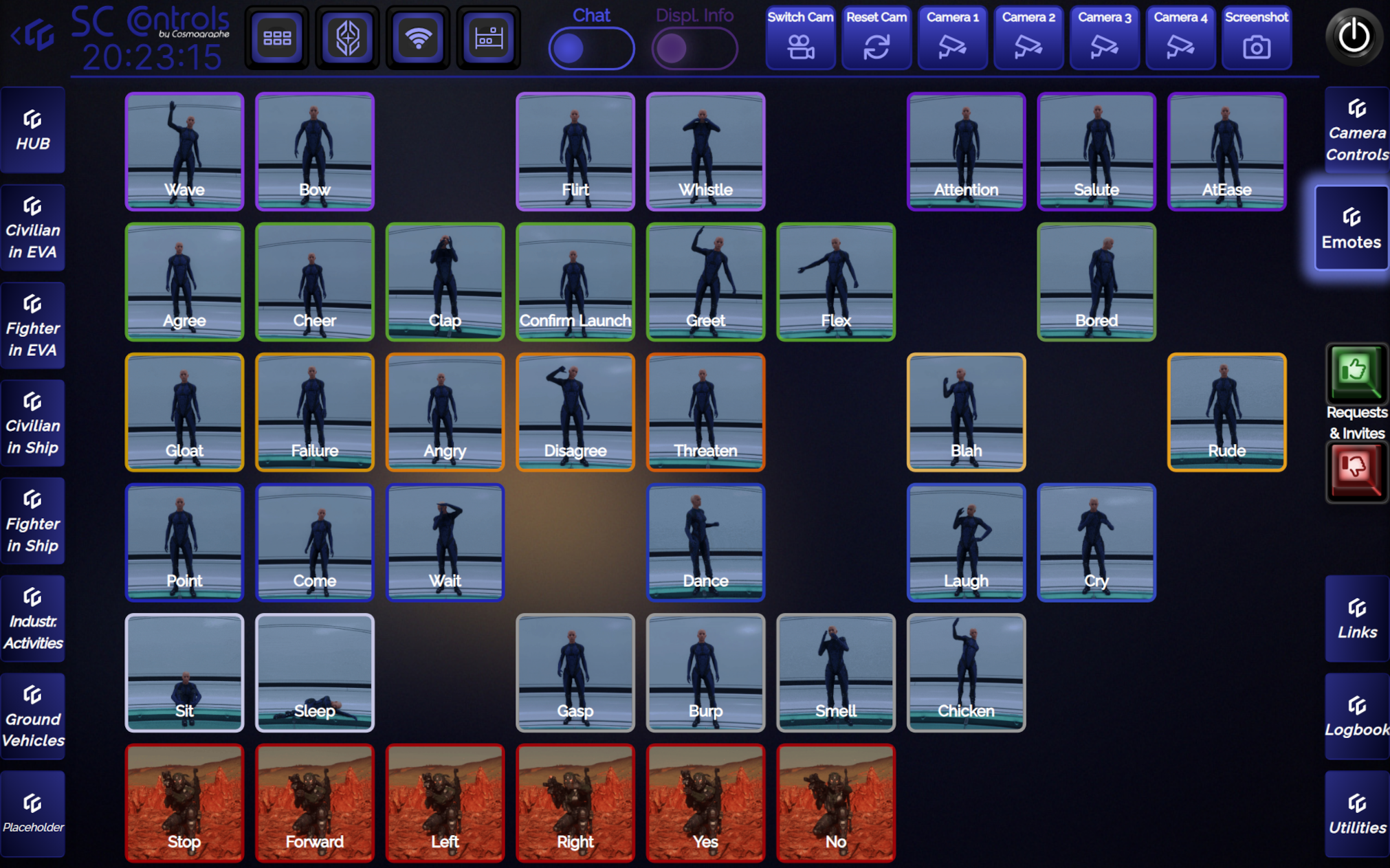Trigger the Bow emote
1390x868 pixels.
tap(315, 152)
